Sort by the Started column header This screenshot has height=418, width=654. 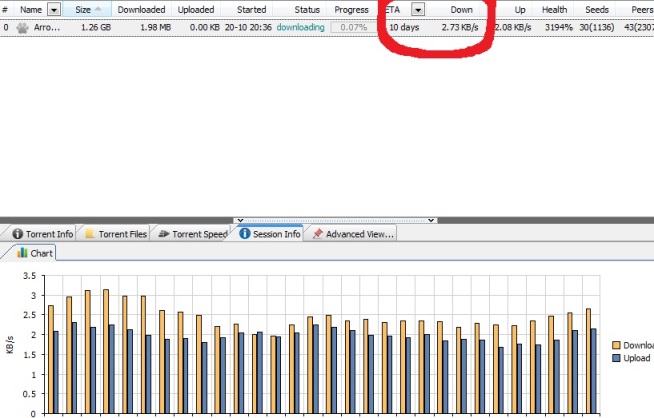pyautogui.click(x=252, y=9)
